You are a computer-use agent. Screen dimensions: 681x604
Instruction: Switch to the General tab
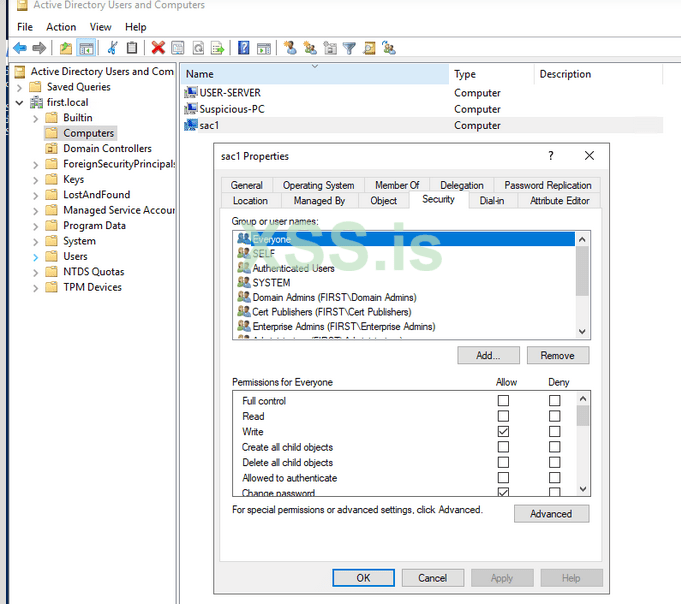point(247,185)
